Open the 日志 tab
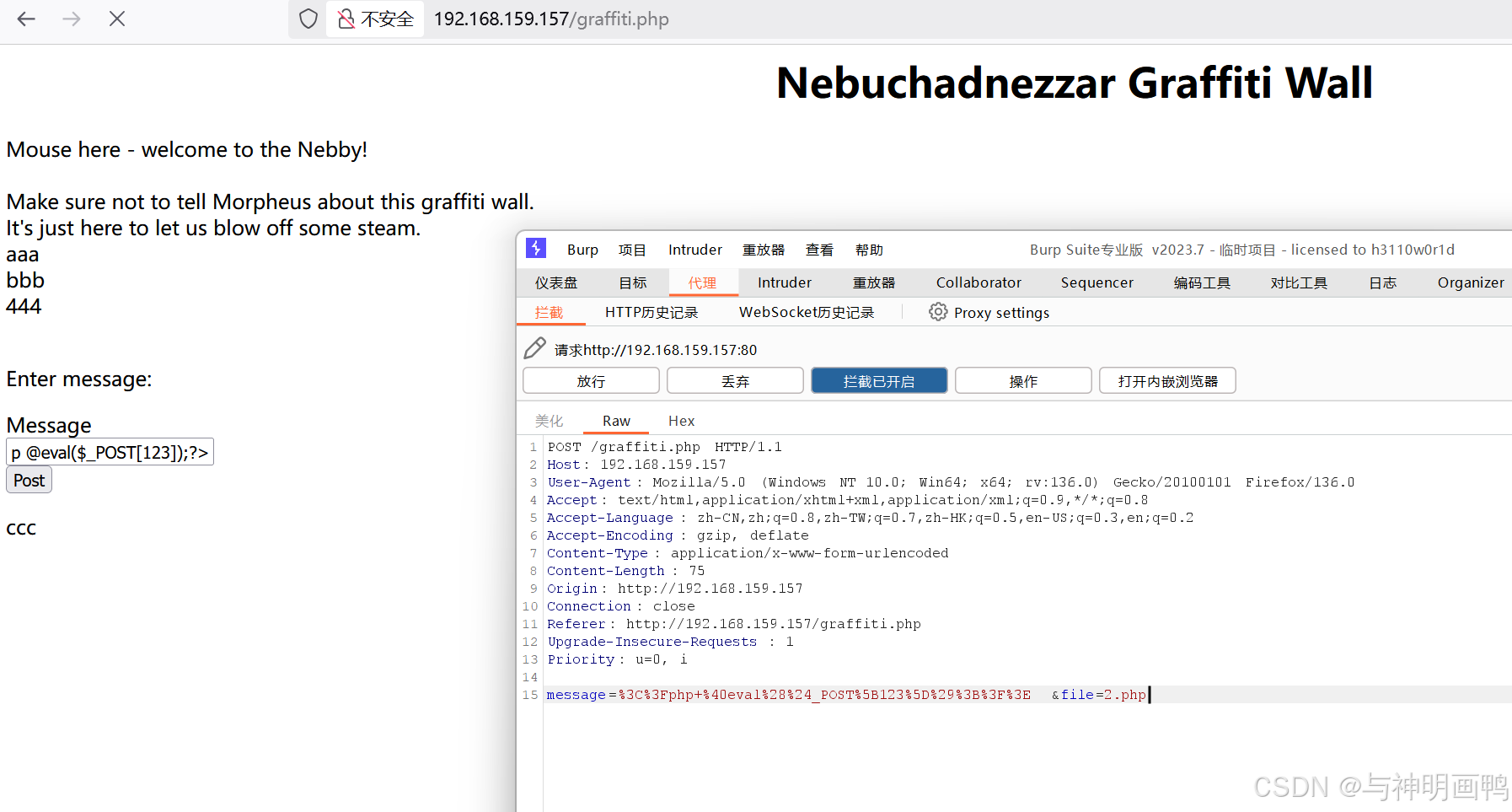The width and height of the screenshot is (1512, 812). pyautogui.click(x=1383, y=282)
